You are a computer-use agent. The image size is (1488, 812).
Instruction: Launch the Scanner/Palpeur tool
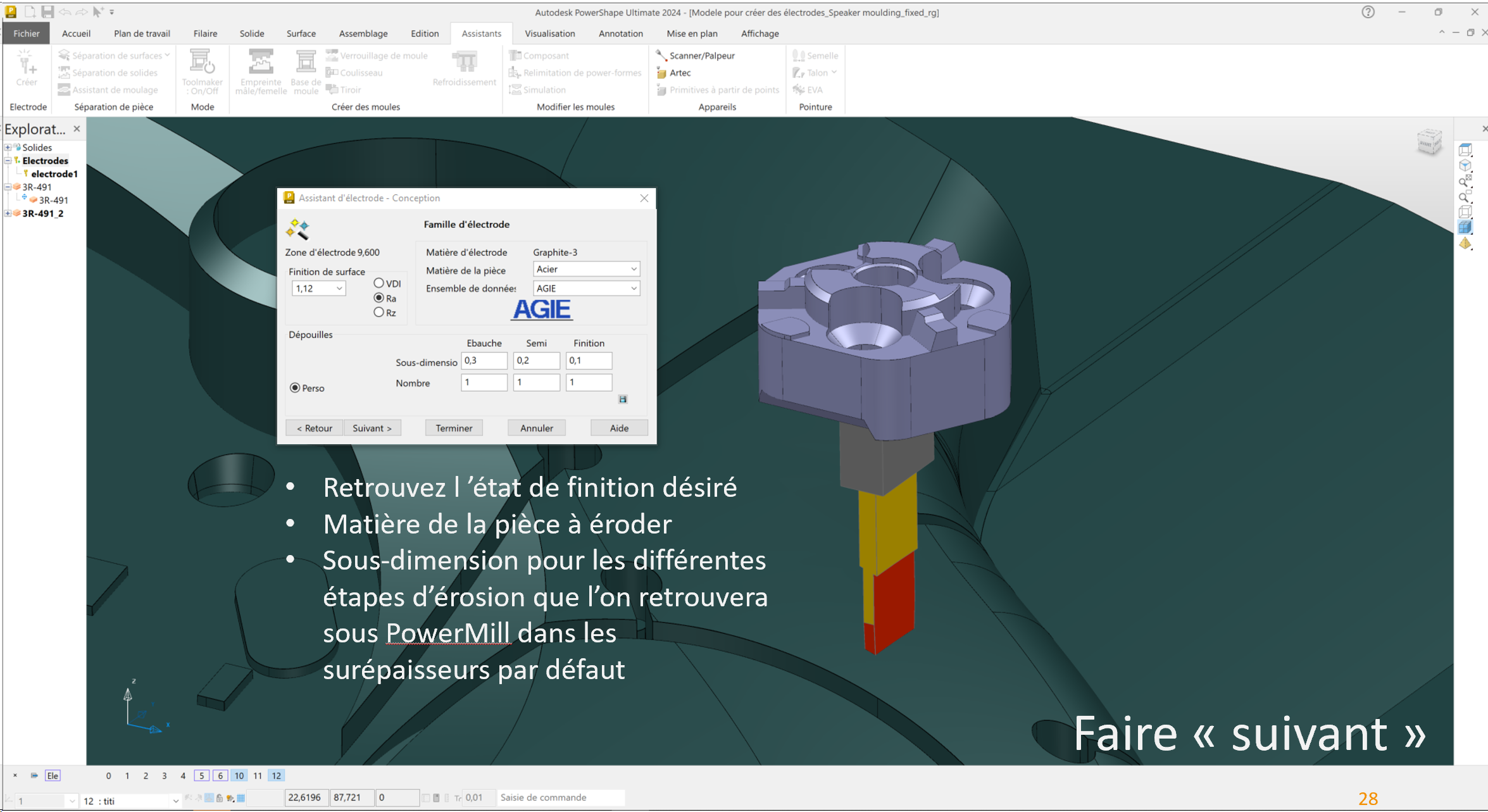[x=695, y=56]
